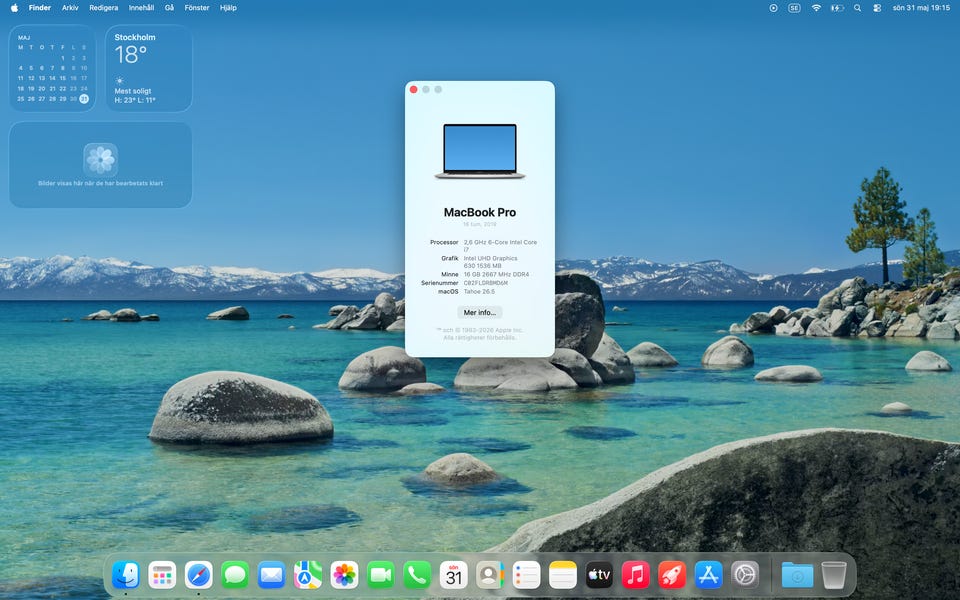Click the Photos widget on desktop
Image resolution: width=960 pixels, height=600 pixels.
(x=100, y=165)
